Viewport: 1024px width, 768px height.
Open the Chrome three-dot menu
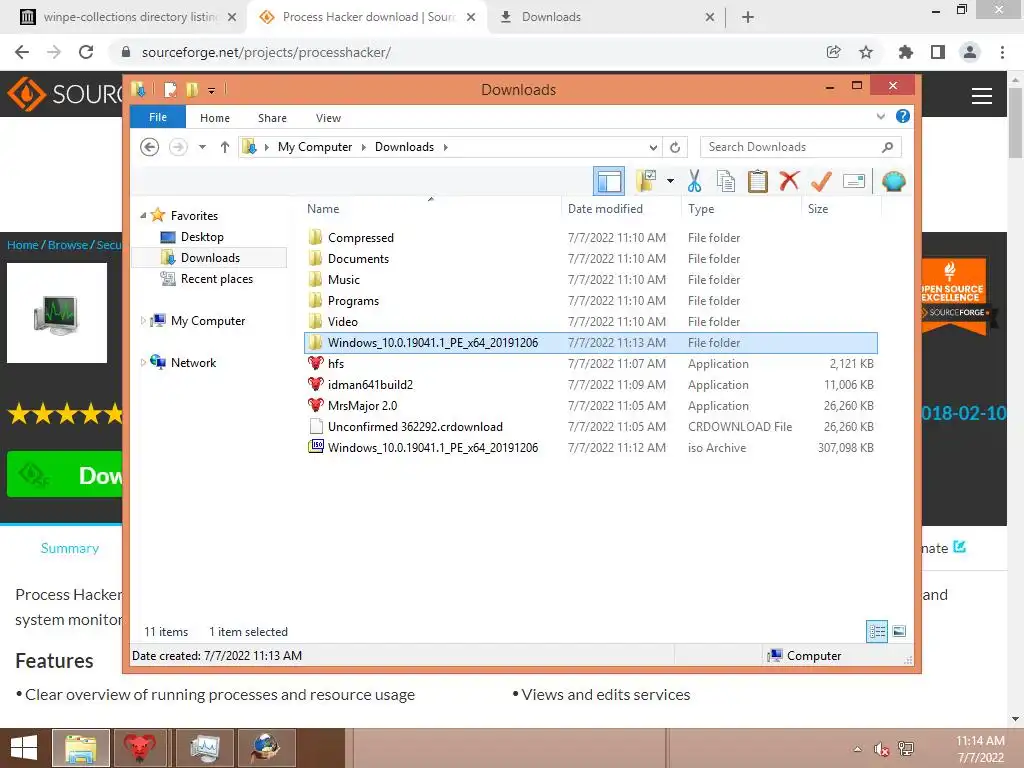1002,52
